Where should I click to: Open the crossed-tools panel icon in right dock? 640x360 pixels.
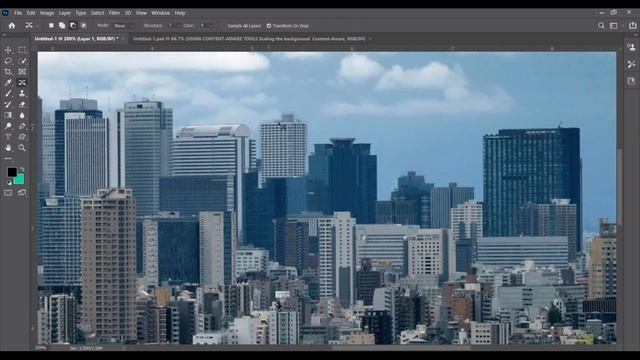point(631,64)
